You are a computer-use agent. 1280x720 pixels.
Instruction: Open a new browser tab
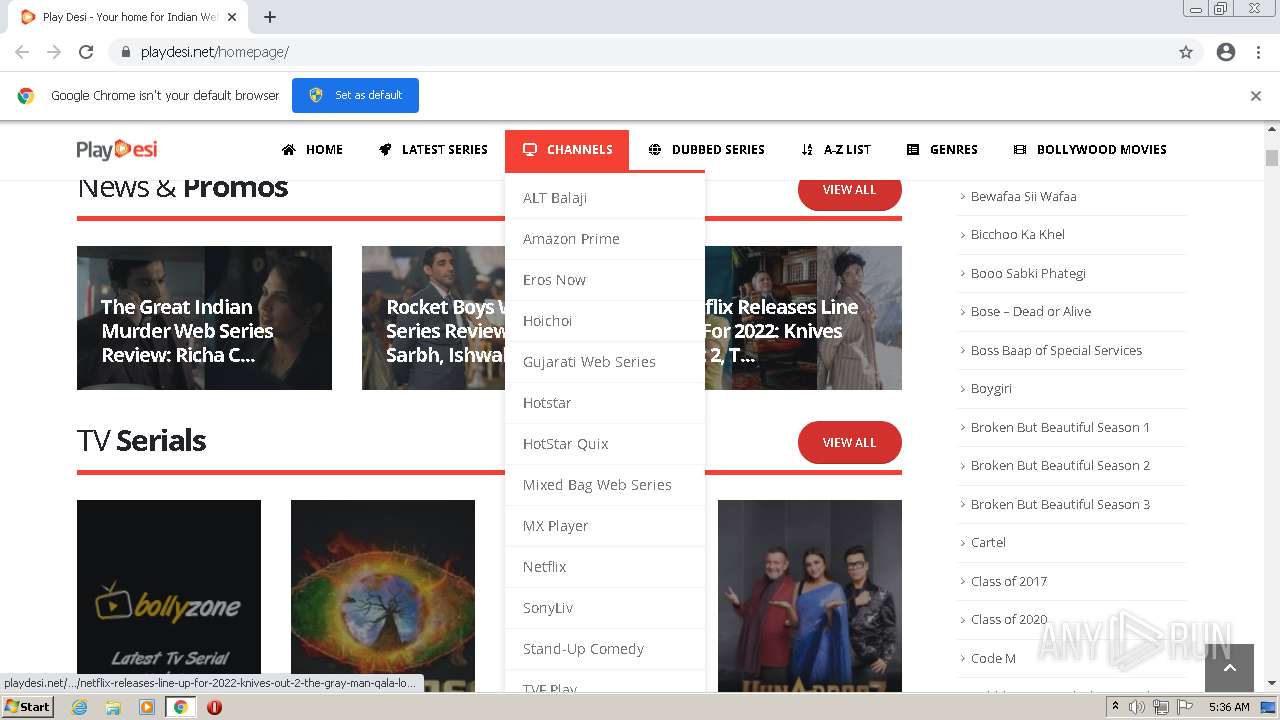point(270,17)
